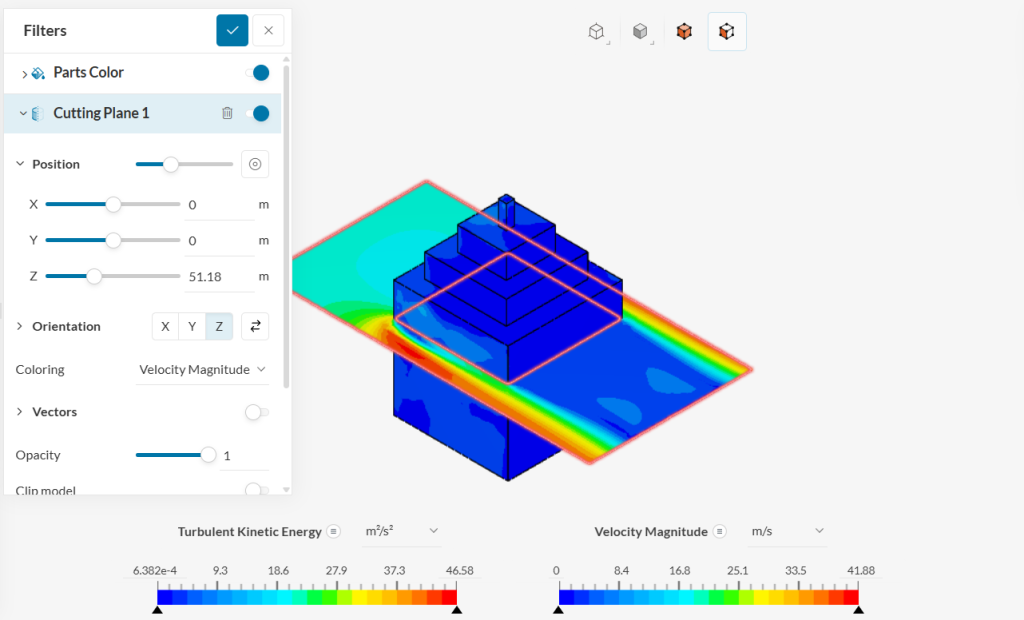Open Velocity Magnitude legend menu icon

tap(720, 532)
